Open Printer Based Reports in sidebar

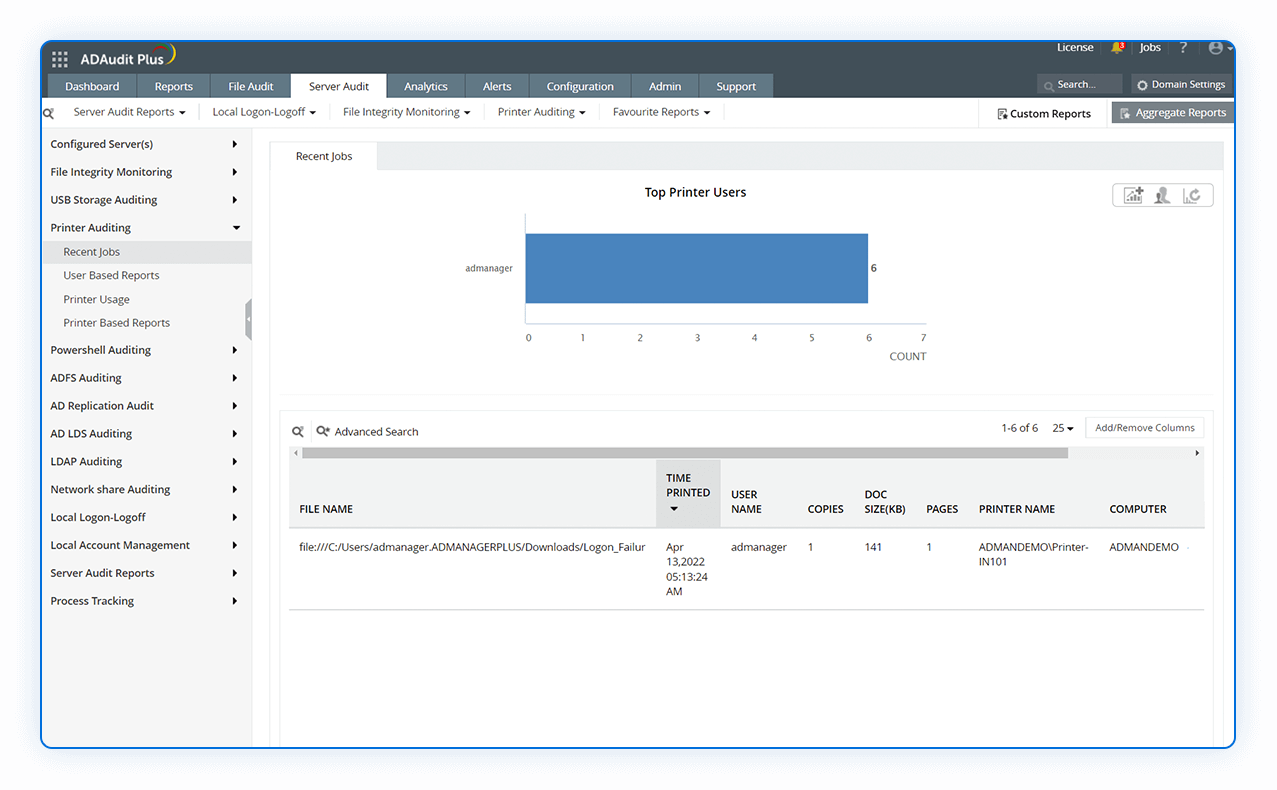(116, 323)
